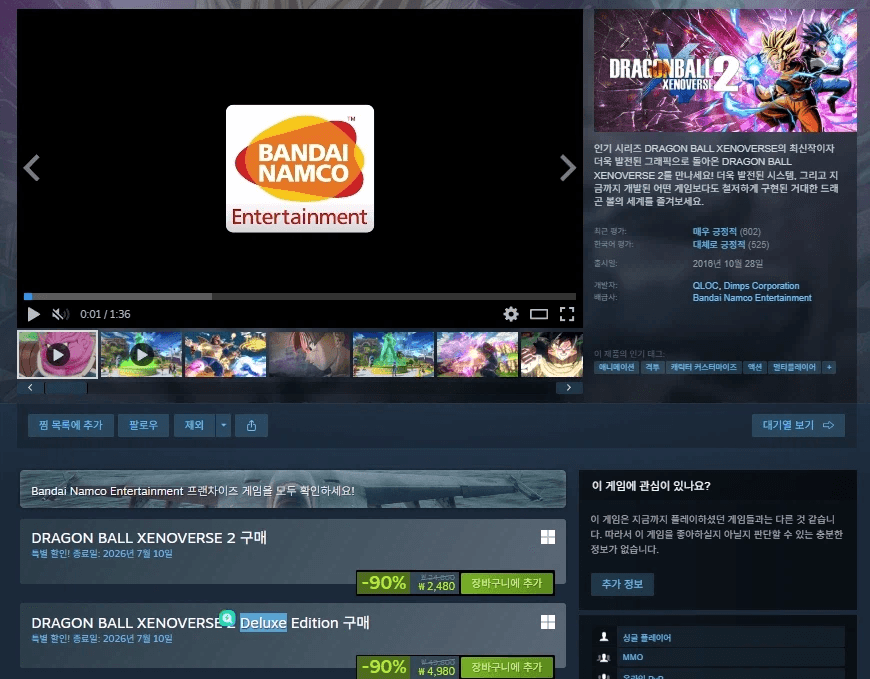Select the 캐릭터 커스터마이즈 tag
The height and width of the screenshot is (679, 870).
pyautogui.click(x=704, y=367)
